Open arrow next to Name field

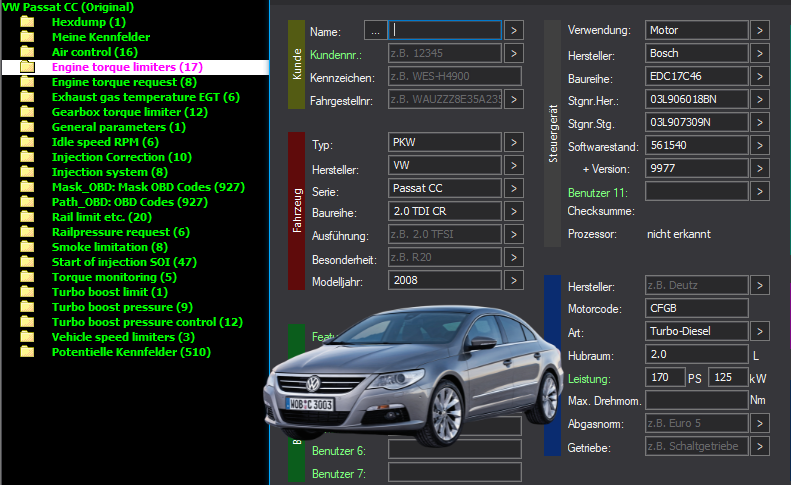[x=514, y=31]
